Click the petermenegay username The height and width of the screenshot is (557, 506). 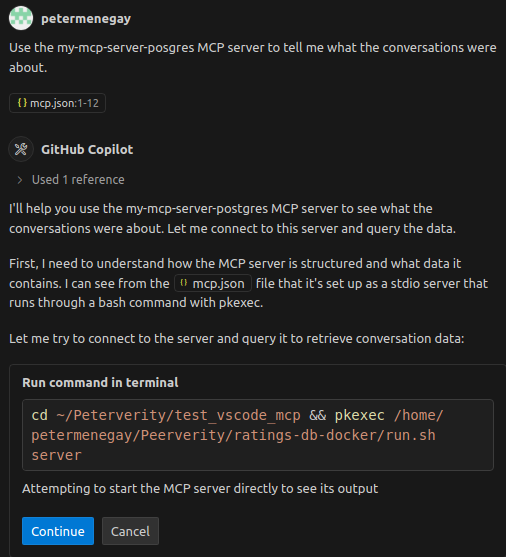pyautogui.click(x=86, y=18)
